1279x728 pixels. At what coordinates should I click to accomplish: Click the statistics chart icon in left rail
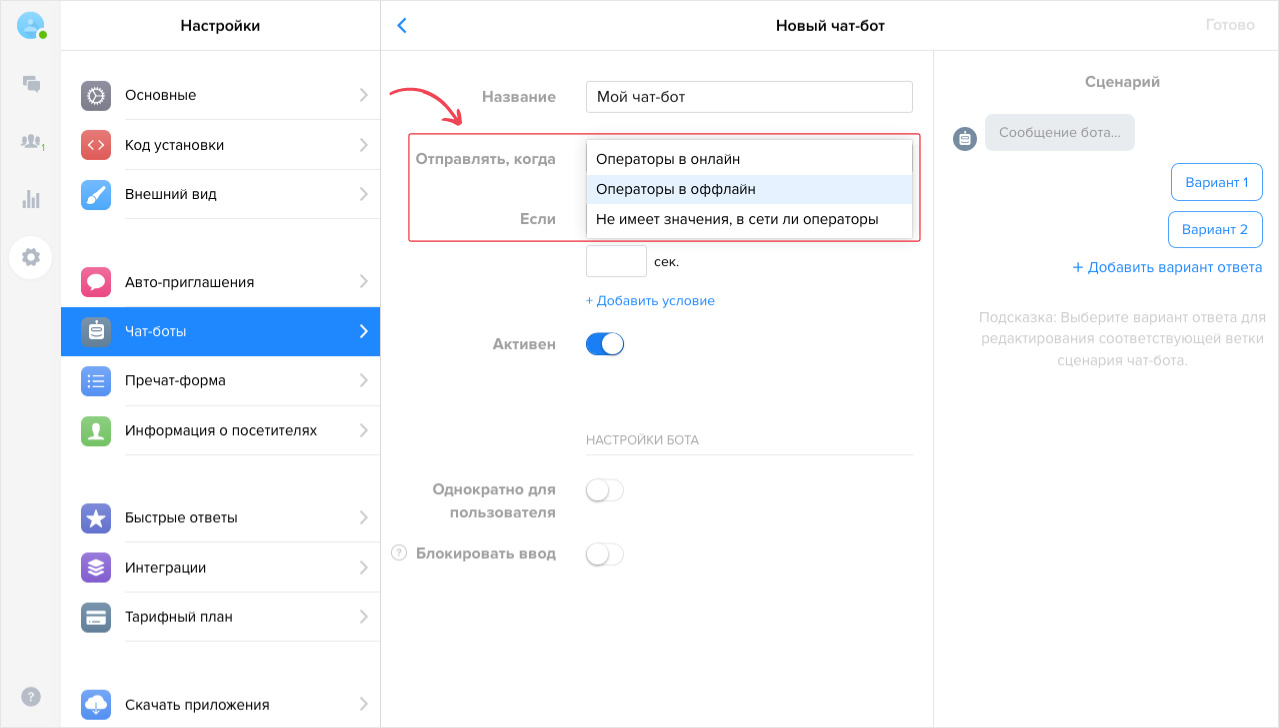[31, 199]
